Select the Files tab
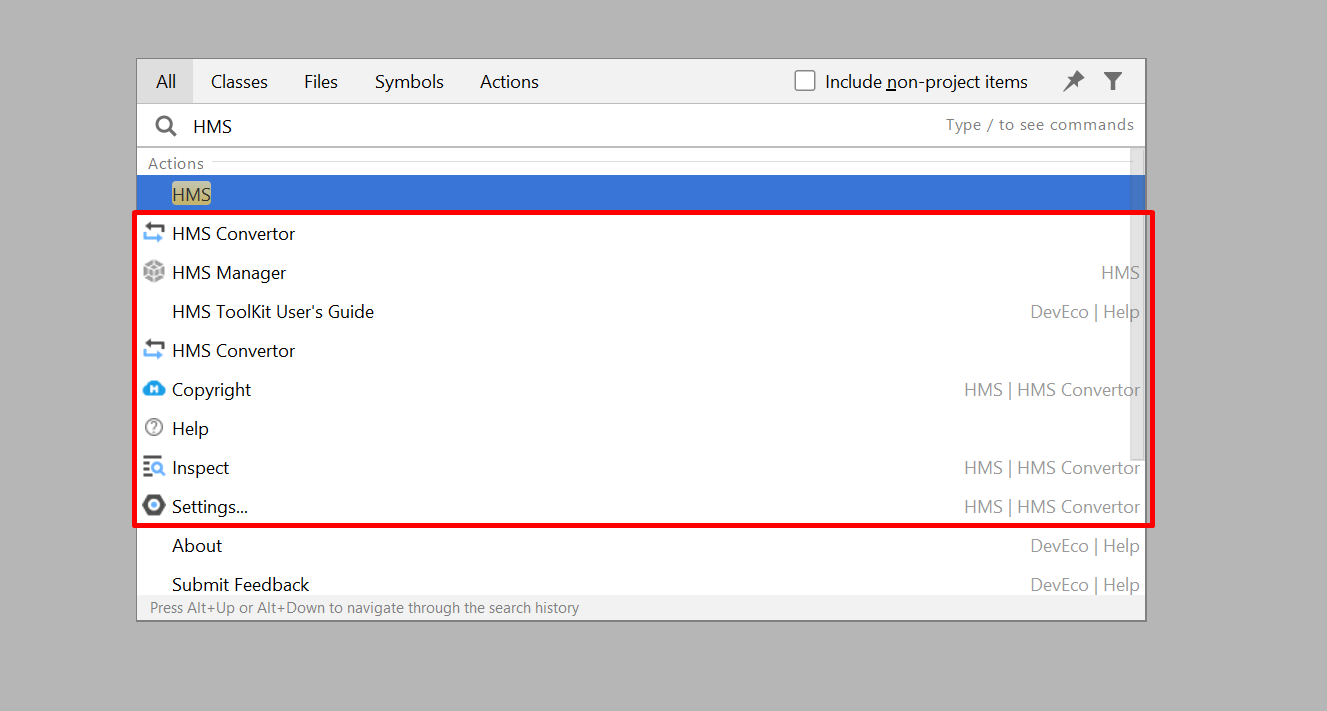The image size is (1327, 711). tap(321, 82)
